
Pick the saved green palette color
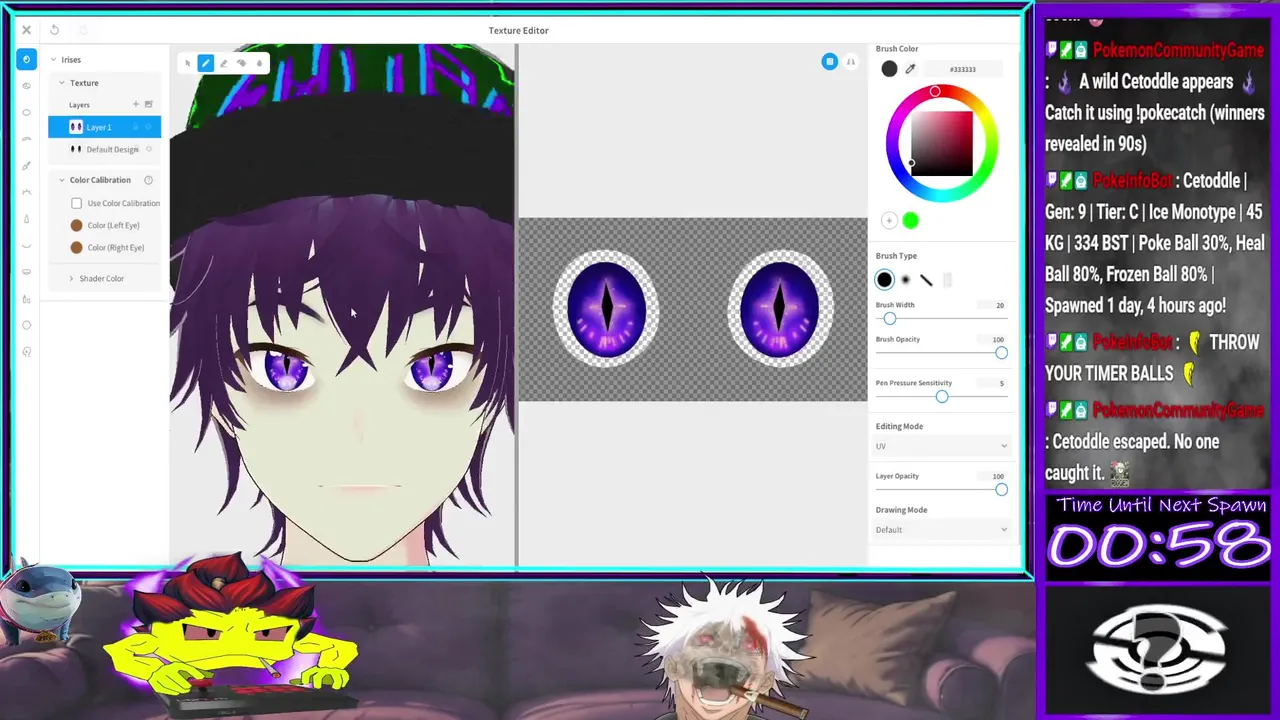(910, 221)
